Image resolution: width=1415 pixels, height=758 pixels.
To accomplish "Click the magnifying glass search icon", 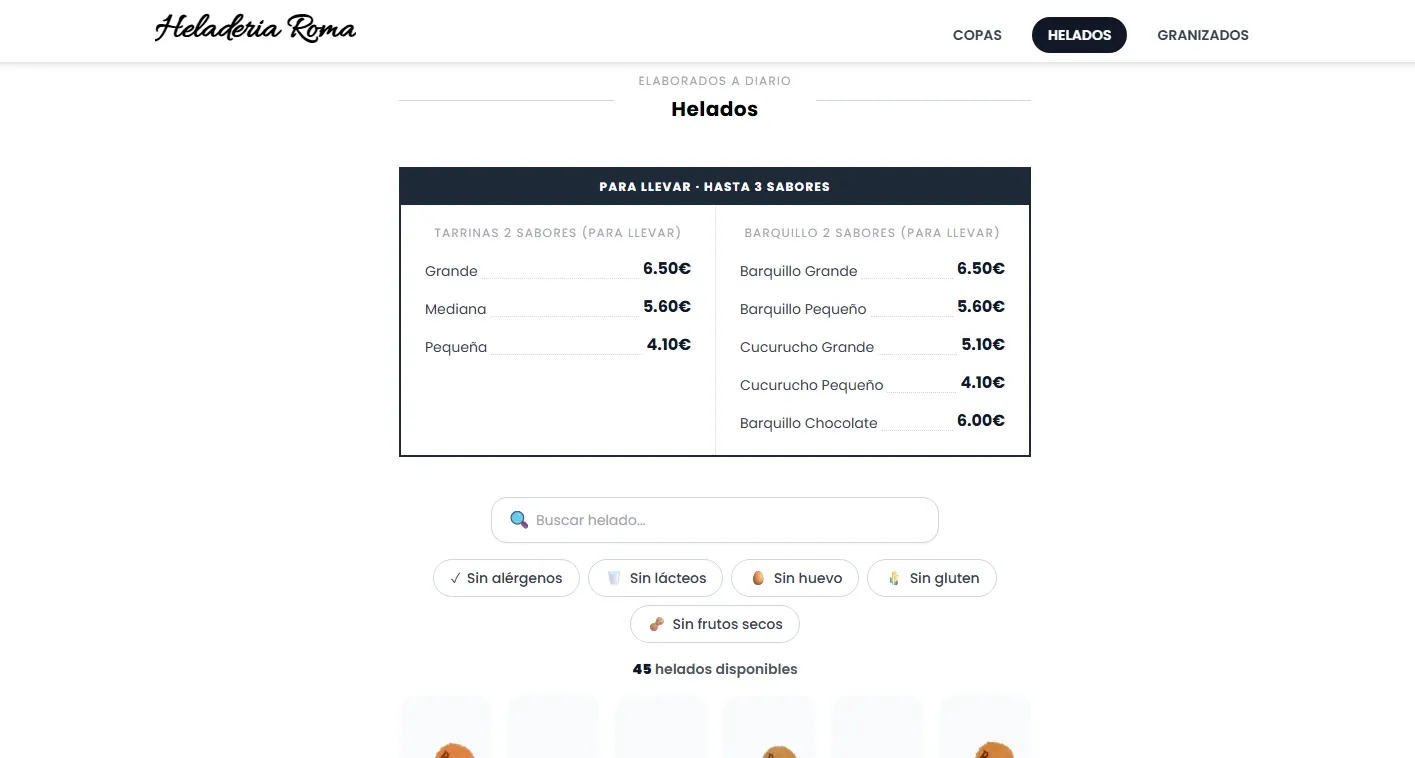I will (x=518, y=519).
